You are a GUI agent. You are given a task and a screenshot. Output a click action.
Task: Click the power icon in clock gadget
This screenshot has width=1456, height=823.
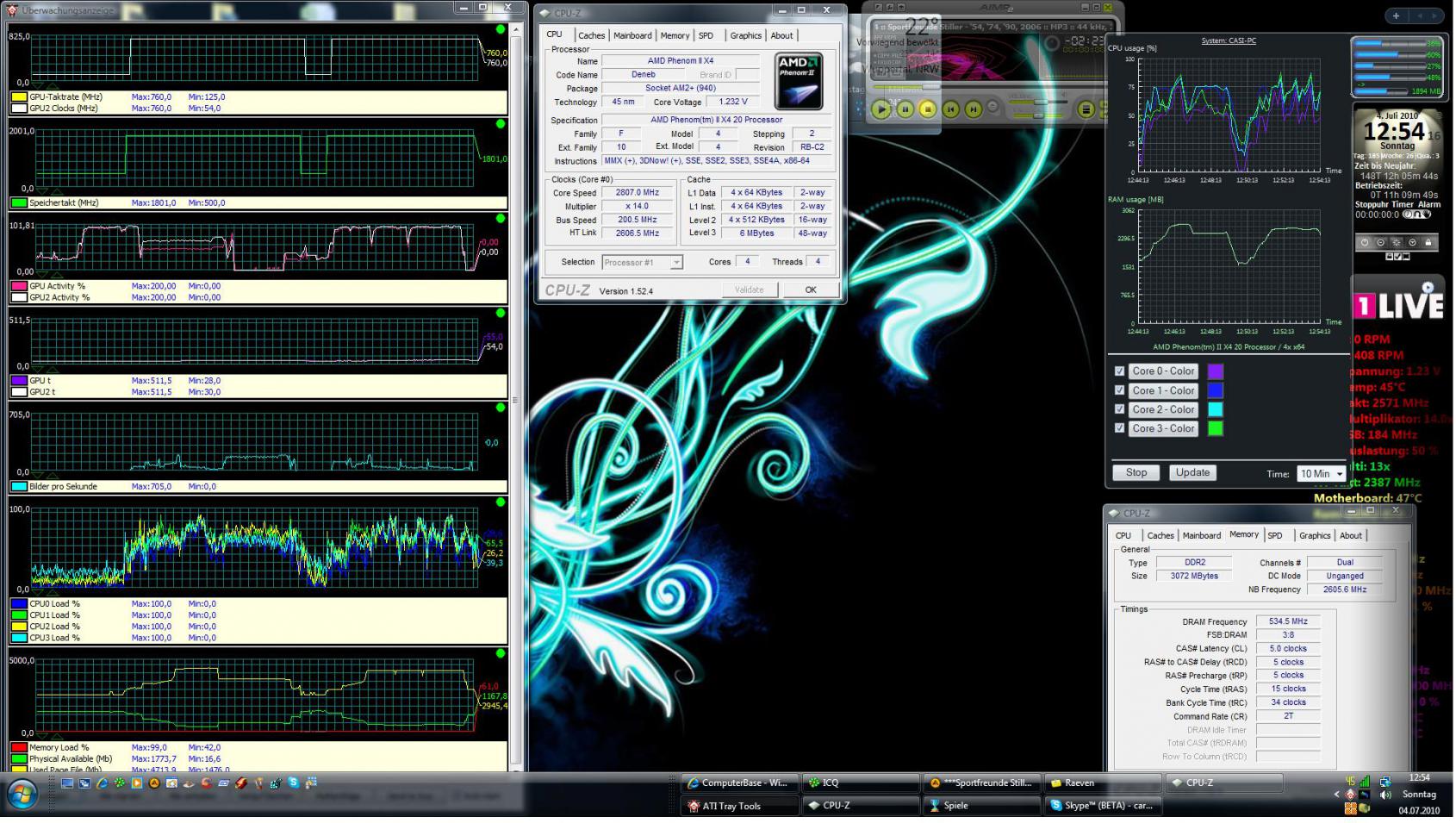[1365, 242]
